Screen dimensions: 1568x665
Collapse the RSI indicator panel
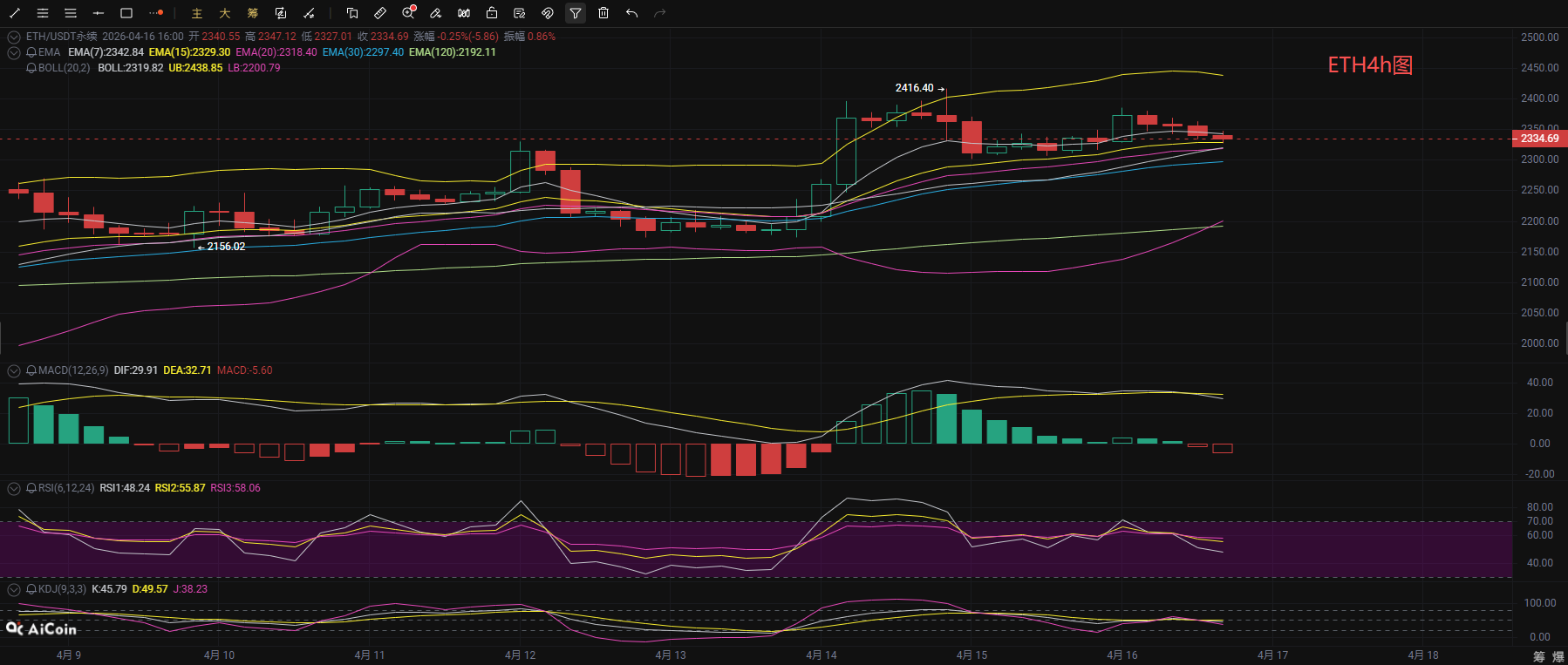point(14,488)
